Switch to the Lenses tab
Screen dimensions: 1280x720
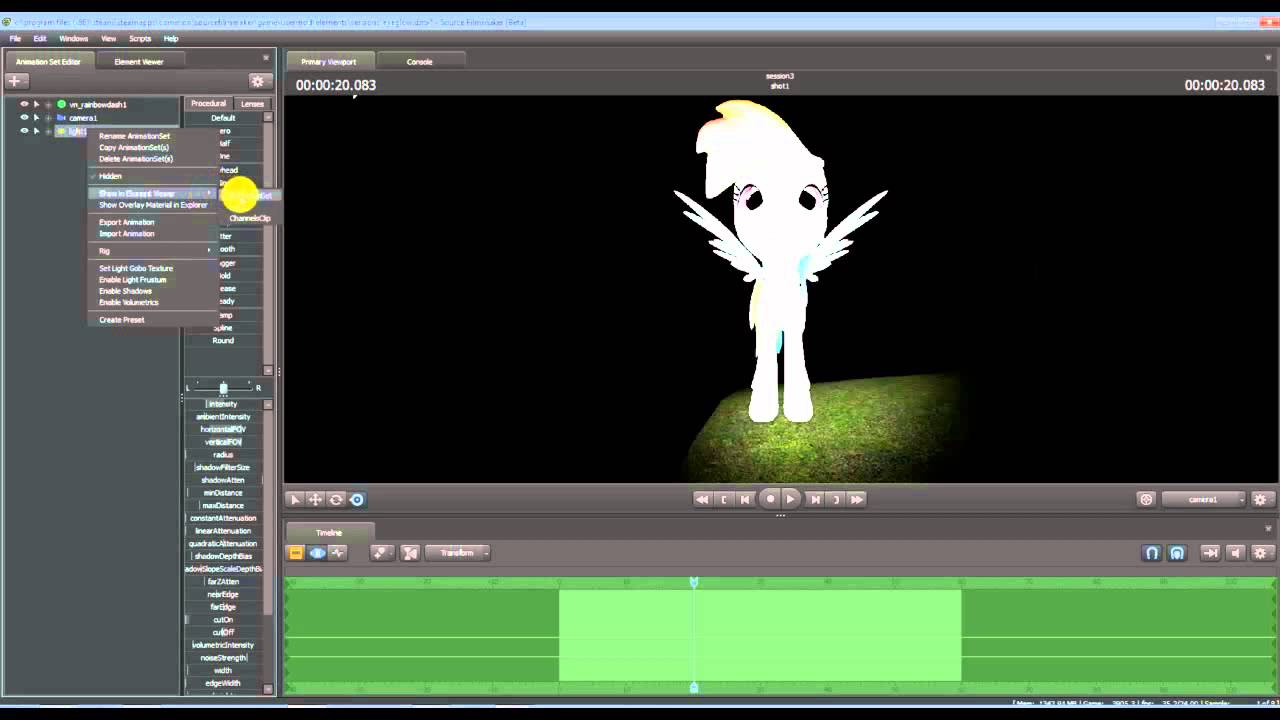pos(252,104)
